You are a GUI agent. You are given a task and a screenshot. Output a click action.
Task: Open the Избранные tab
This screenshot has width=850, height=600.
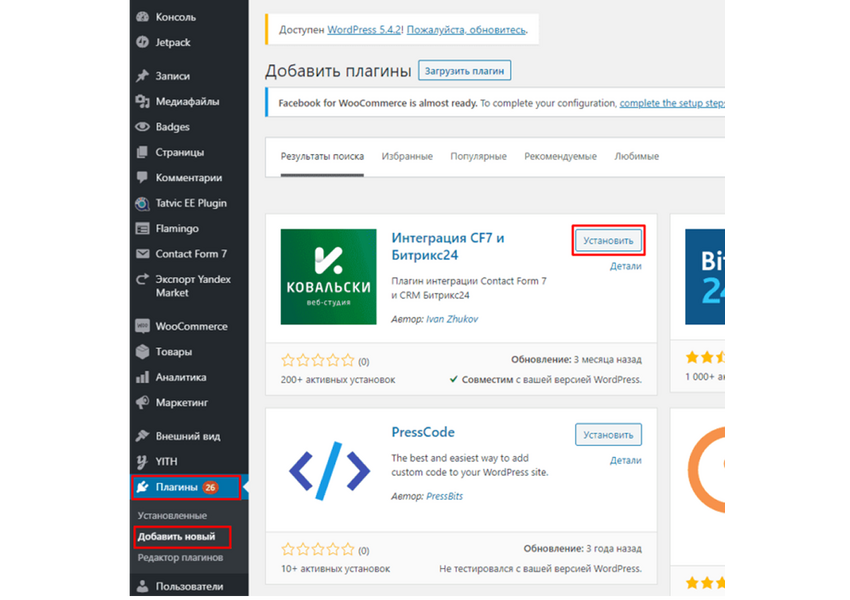point(406,157)
